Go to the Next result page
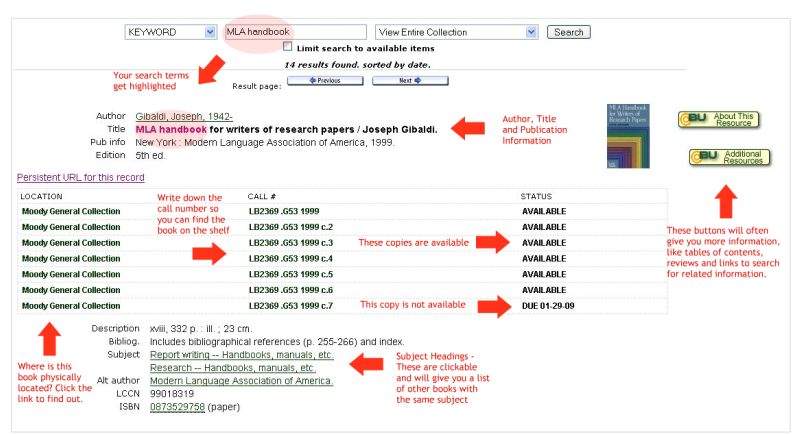This screenshot has height=435, width=800. point(410,81)
